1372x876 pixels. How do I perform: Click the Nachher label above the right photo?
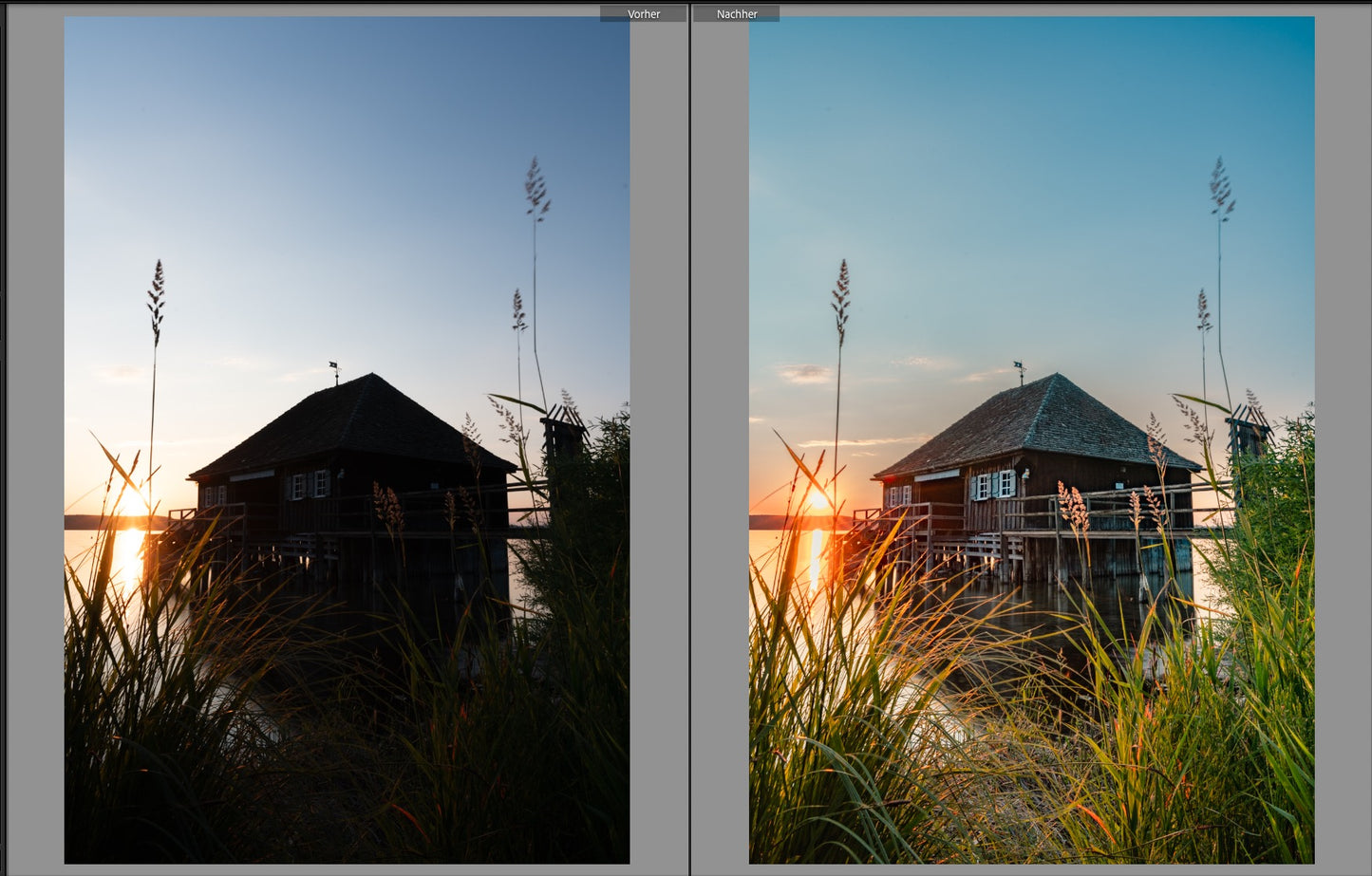(736, 13)
